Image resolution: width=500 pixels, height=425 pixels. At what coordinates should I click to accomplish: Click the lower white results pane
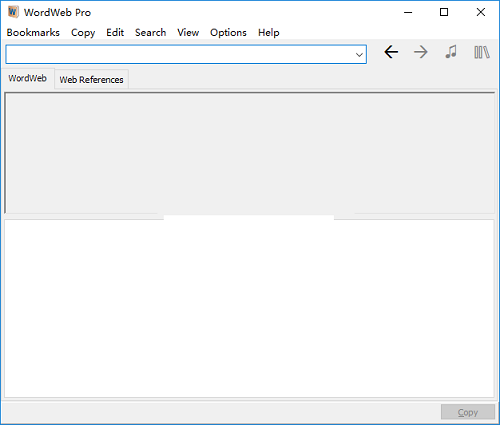(249, 308)
